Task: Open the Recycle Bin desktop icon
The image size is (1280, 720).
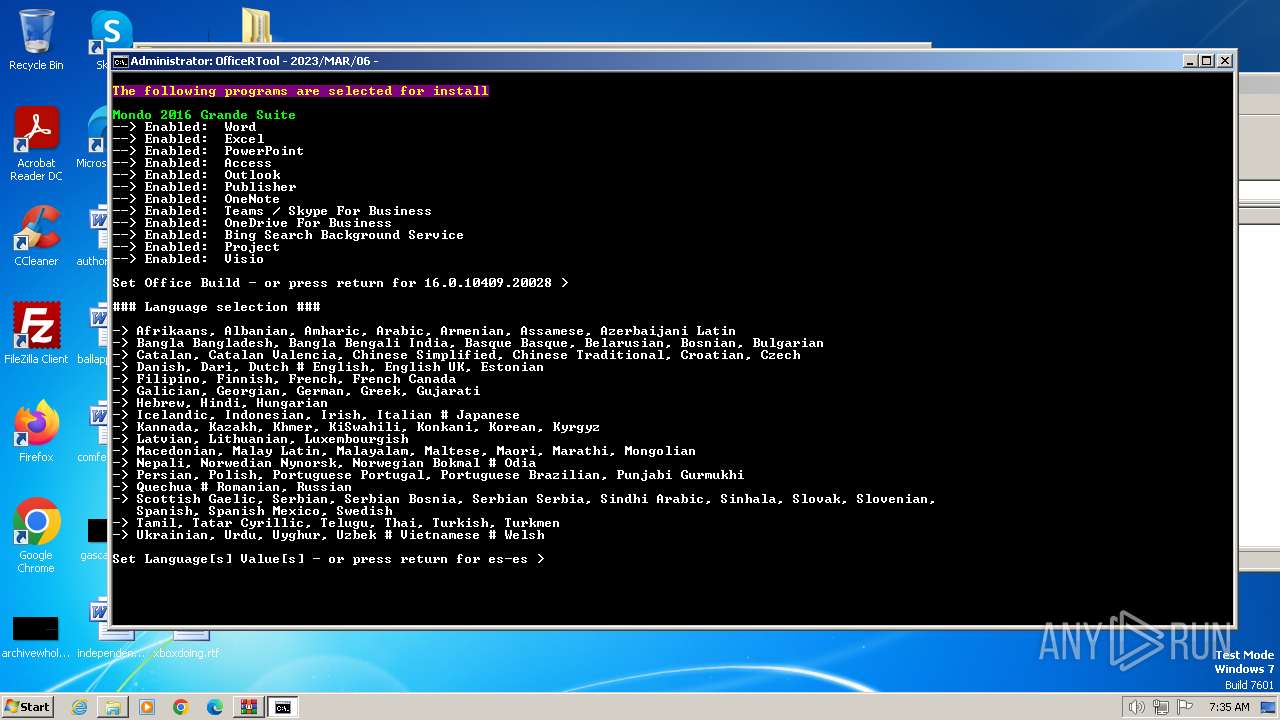Action: point(36,40)
